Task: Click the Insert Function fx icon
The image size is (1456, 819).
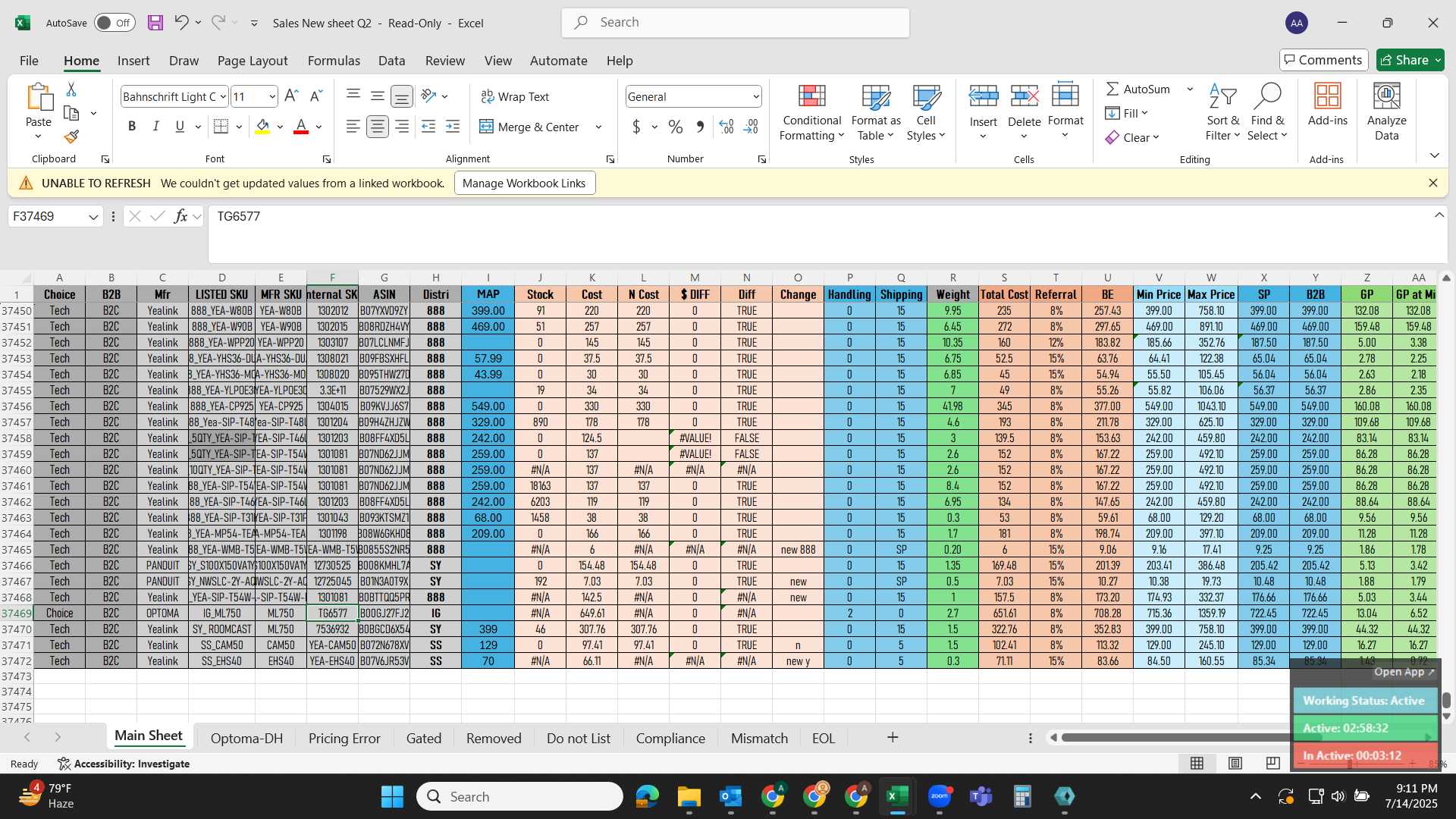Action: [180, 216]
